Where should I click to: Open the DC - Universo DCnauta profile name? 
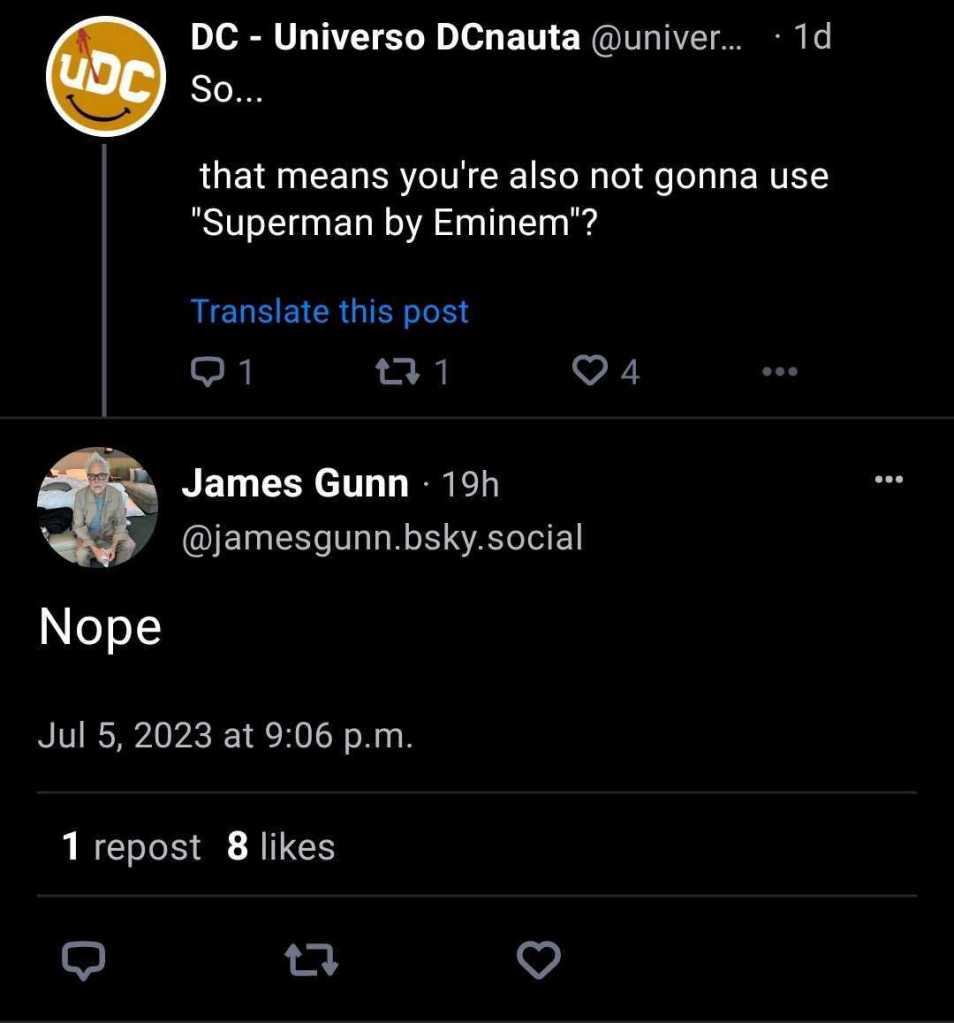pyautogui.click(x=385, y=38)
